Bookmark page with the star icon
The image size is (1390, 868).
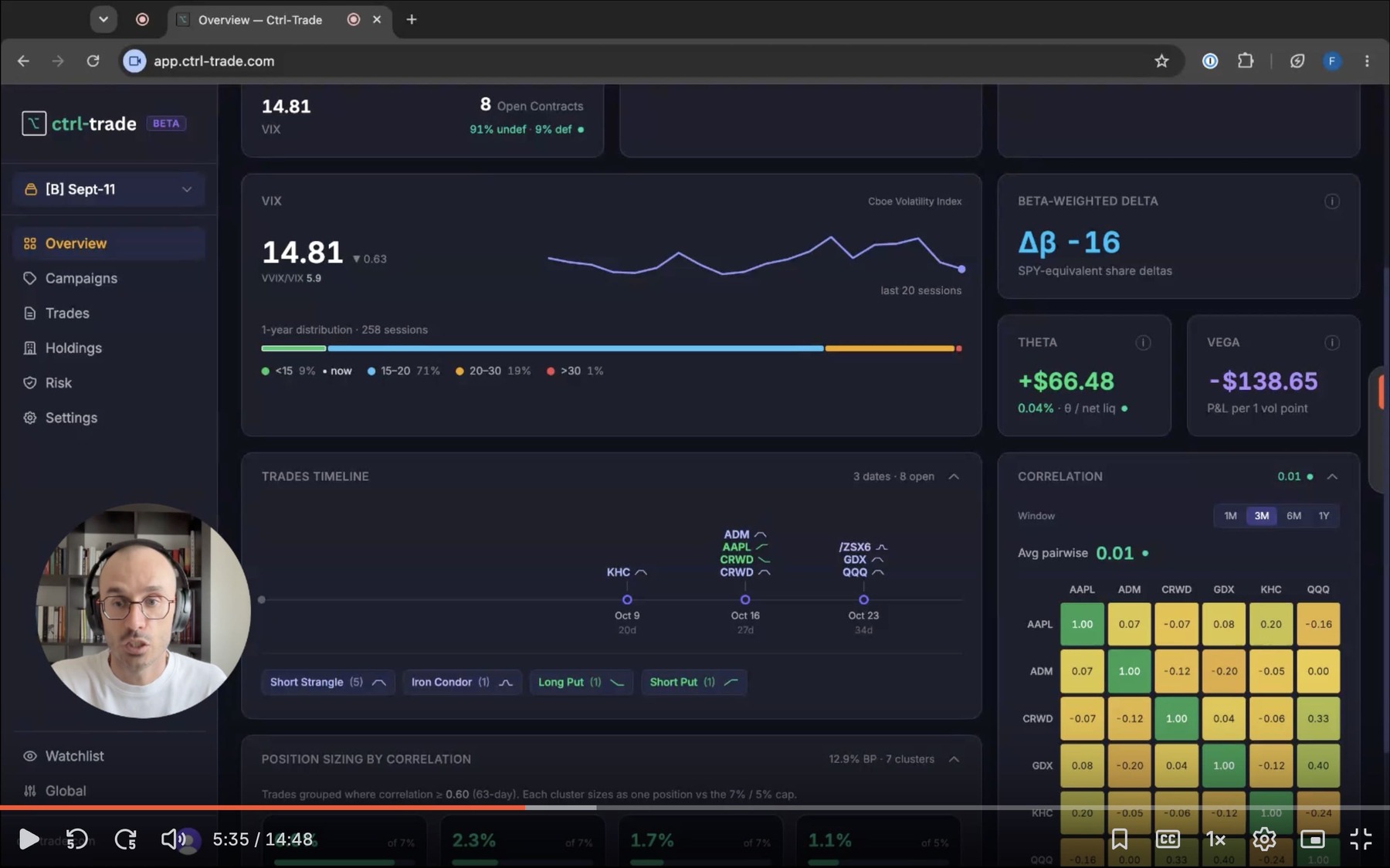tap(1161, 61)
